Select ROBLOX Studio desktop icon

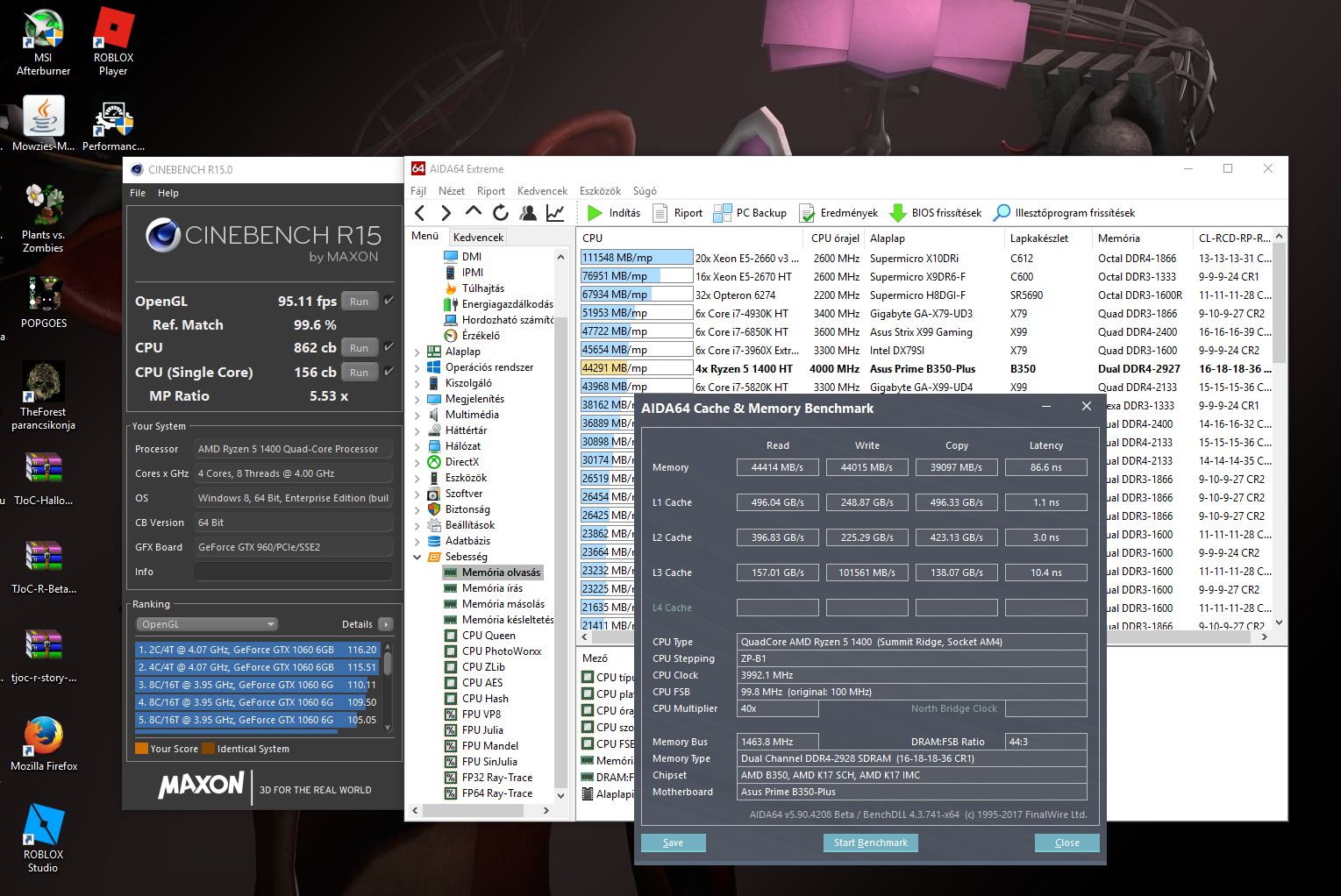pos(43,839)
